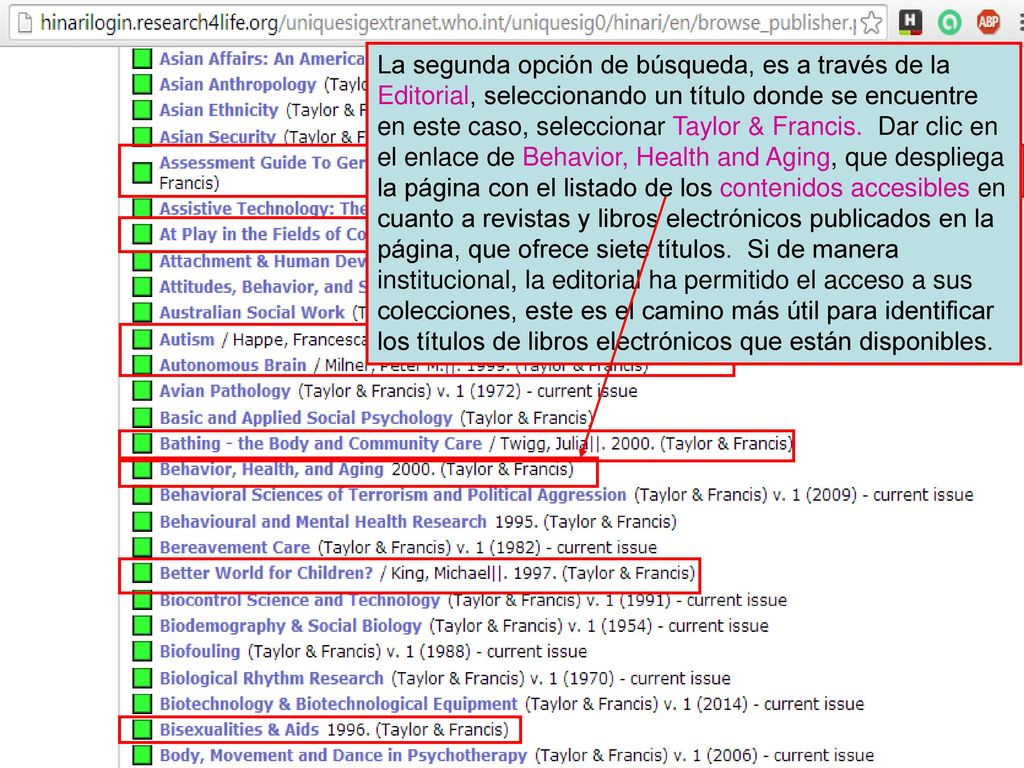Click the green Grammarly extension icon
The height and width of the screenshot is (768, 1024).
coord(950,23)
